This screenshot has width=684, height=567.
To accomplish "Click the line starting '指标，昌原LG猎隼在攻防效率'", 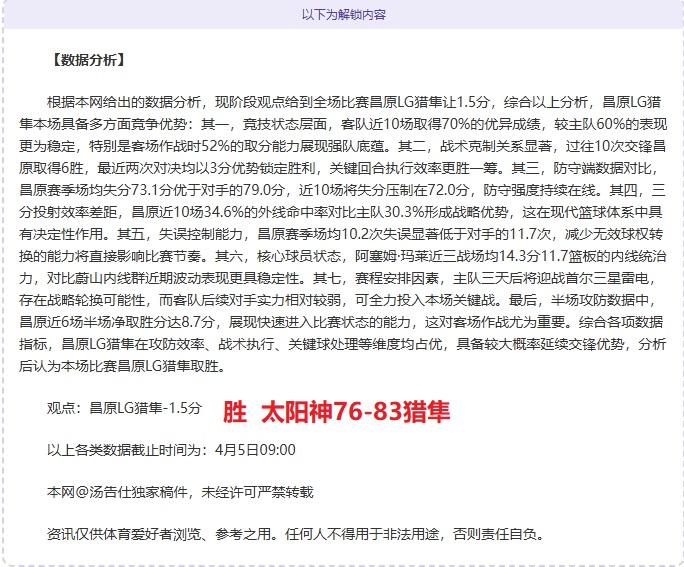I will coord(342,344).
